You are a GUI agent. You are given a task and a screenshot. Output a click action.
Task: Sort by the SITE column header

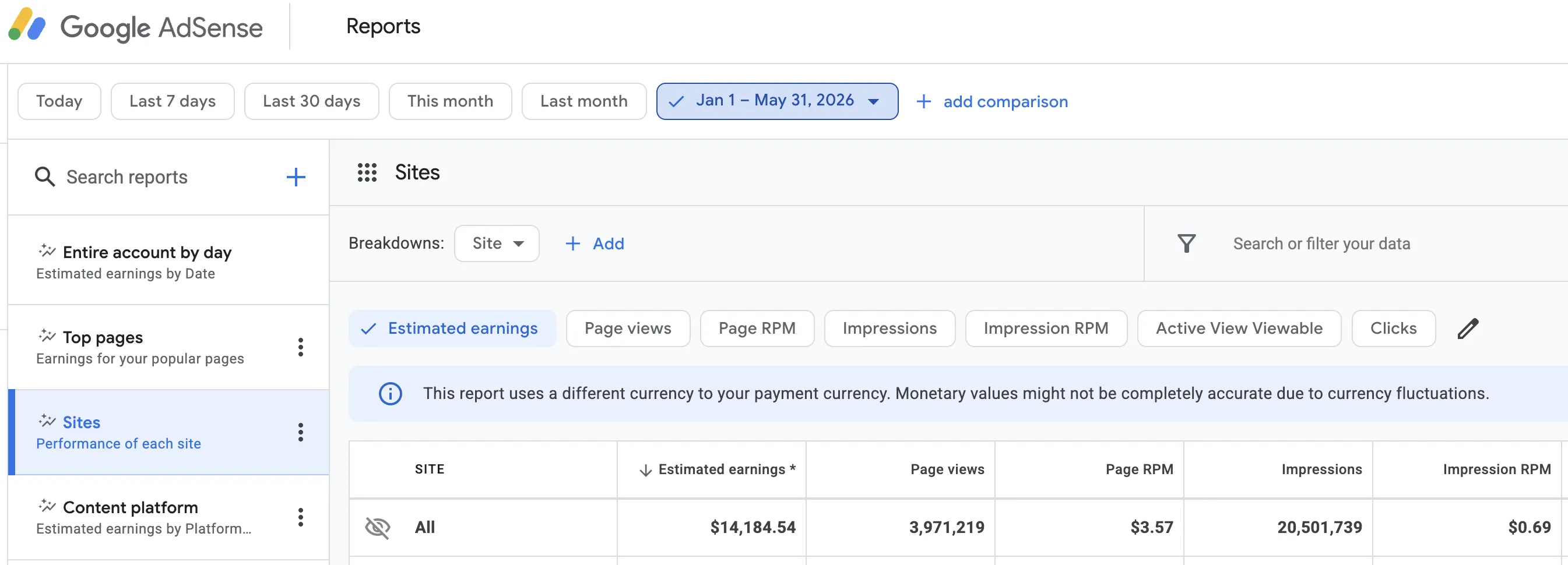click(429, 469)
